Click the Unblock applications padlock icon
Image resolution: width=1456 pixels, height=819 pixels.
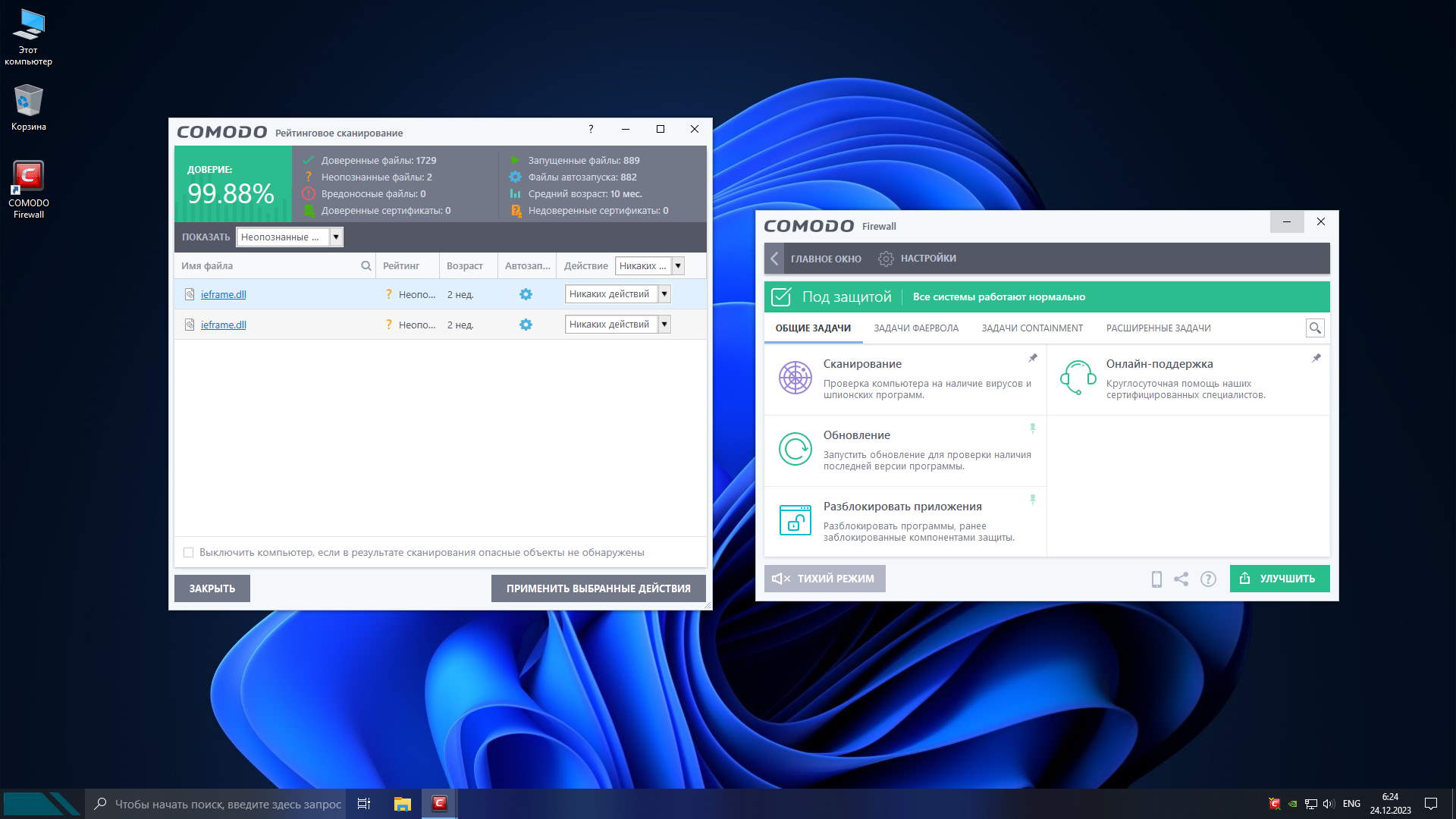(795, 520)
